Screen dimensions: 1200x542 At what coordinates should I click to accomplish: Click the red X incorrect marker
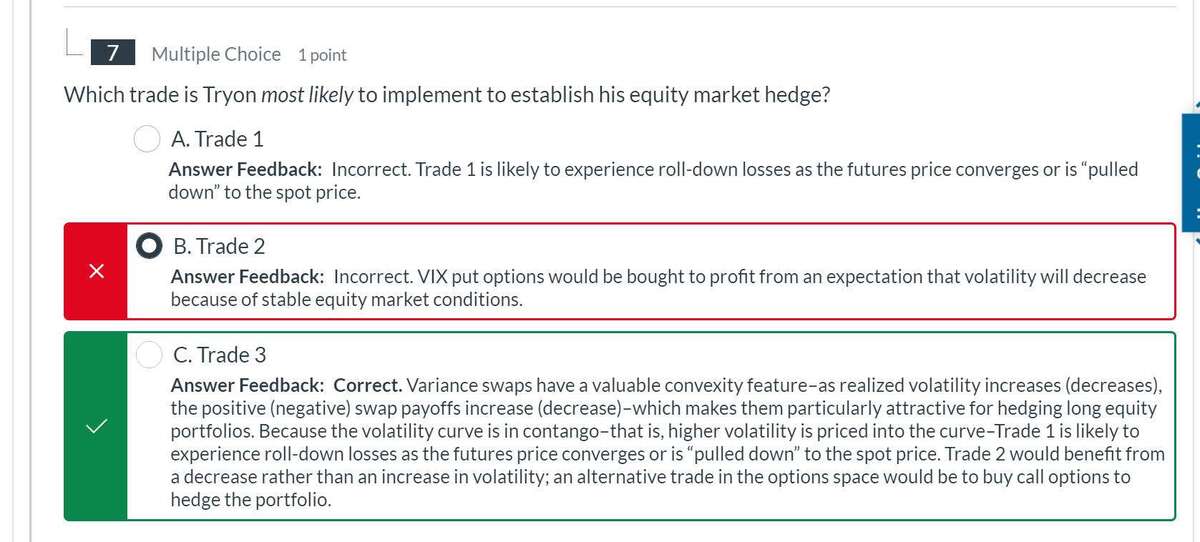pyautogui.click(x=96, y=271)
